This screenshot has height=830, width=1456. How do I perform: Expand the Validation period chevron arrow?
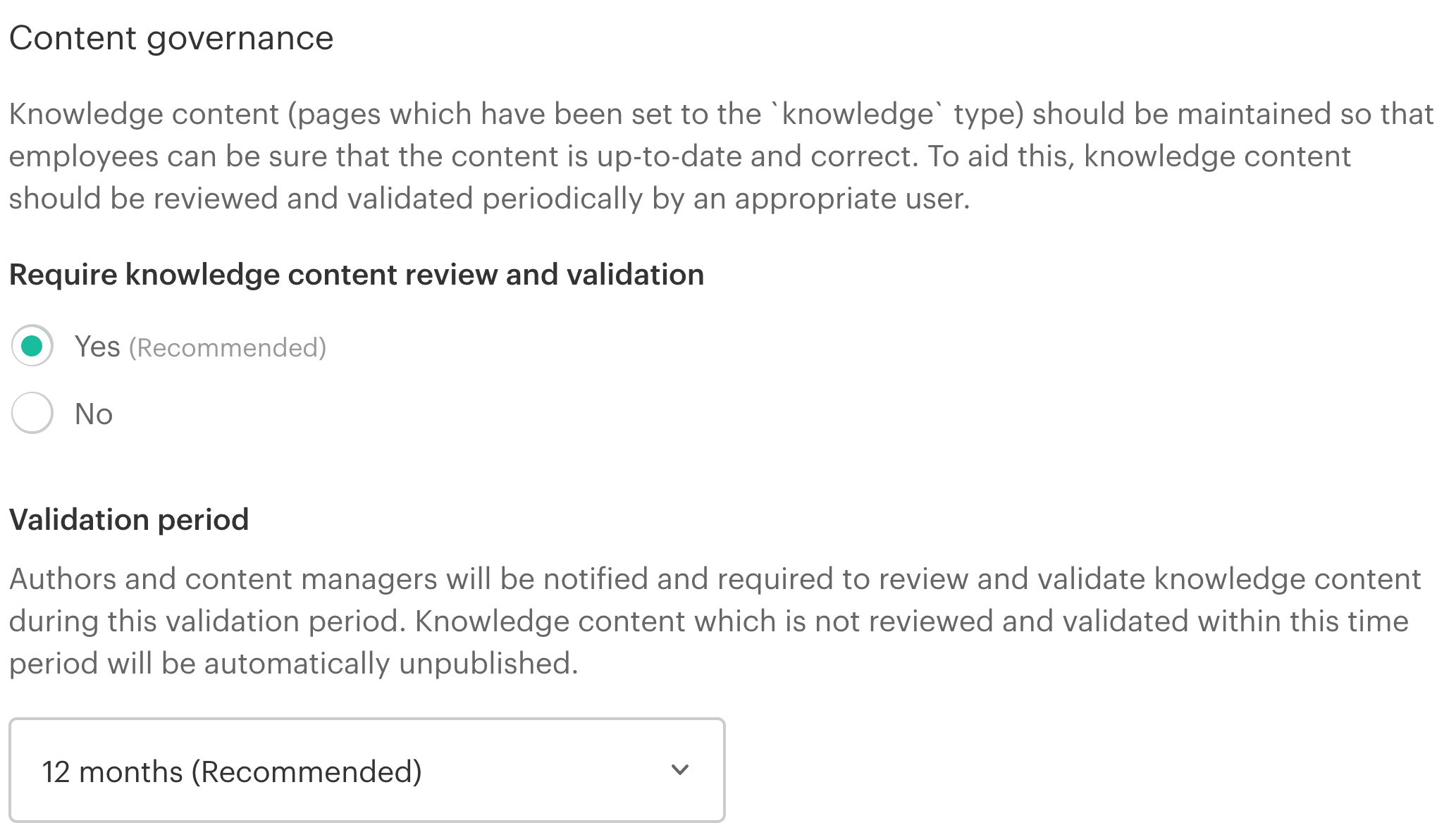point(680,770)
